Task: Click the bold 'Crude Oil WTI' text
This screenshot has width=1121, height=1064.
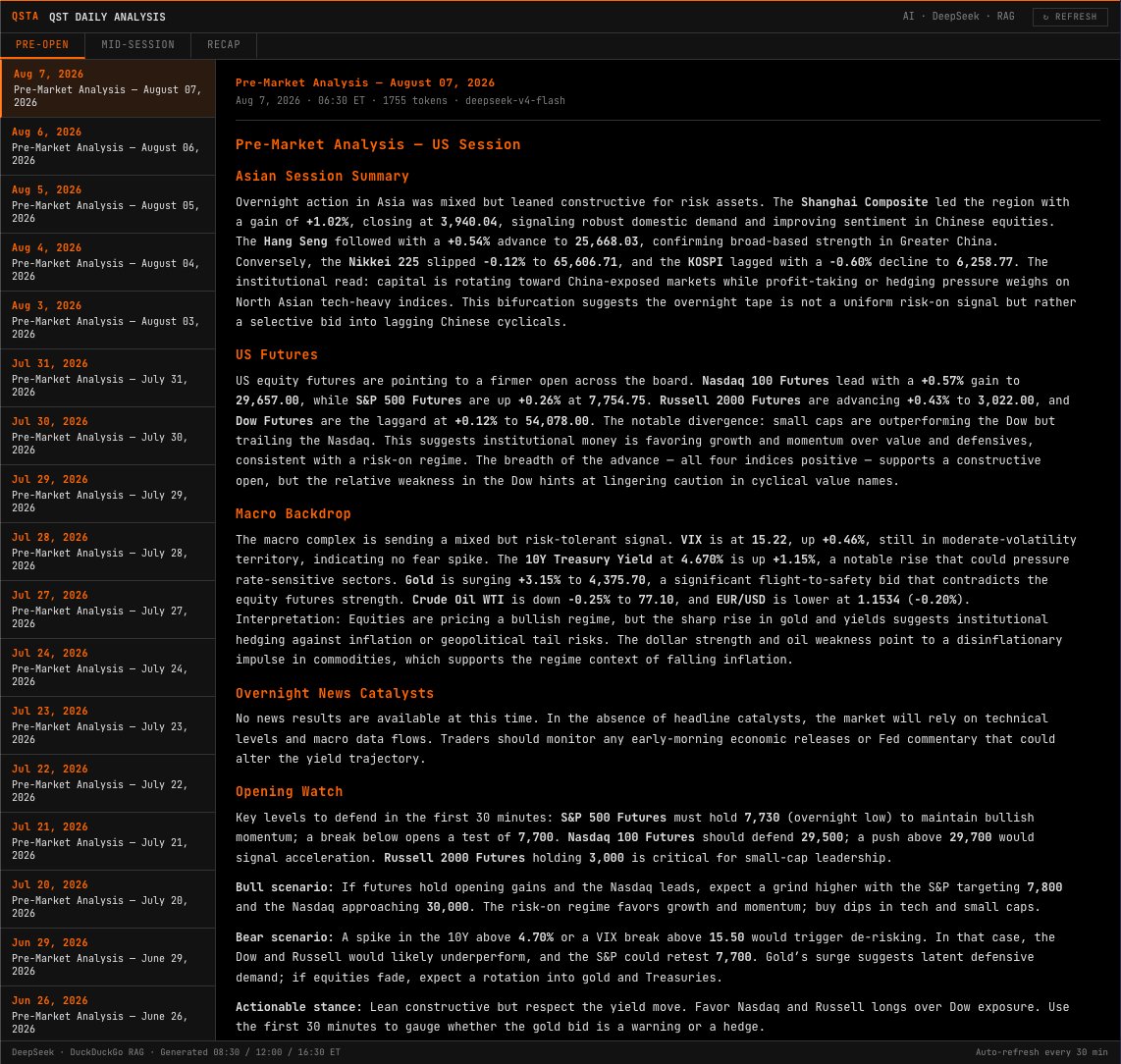Action: [x=457, y=599]
